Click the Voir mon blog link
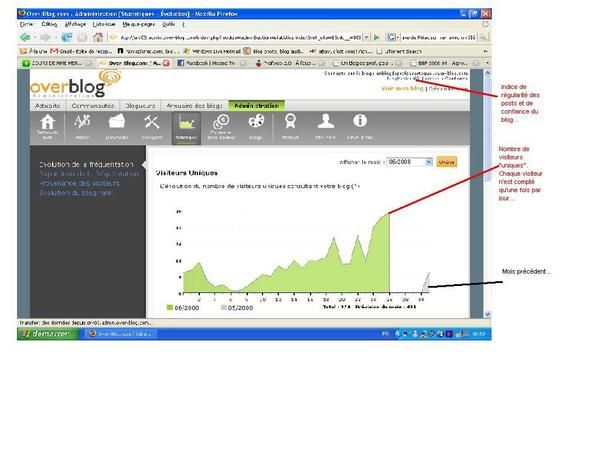This screenshot has height=450, width=600. point(402,88)
